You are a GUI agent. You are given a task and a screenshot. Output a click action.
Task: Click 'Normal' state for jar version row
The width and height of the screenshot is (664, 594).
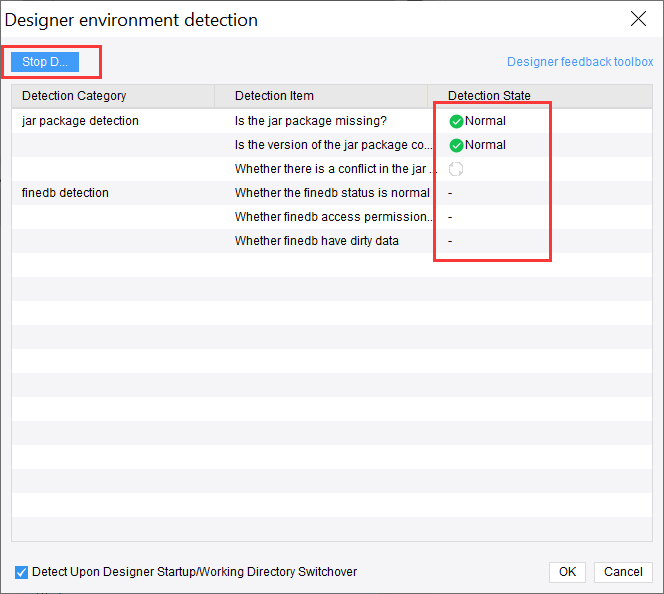point(485,145)
